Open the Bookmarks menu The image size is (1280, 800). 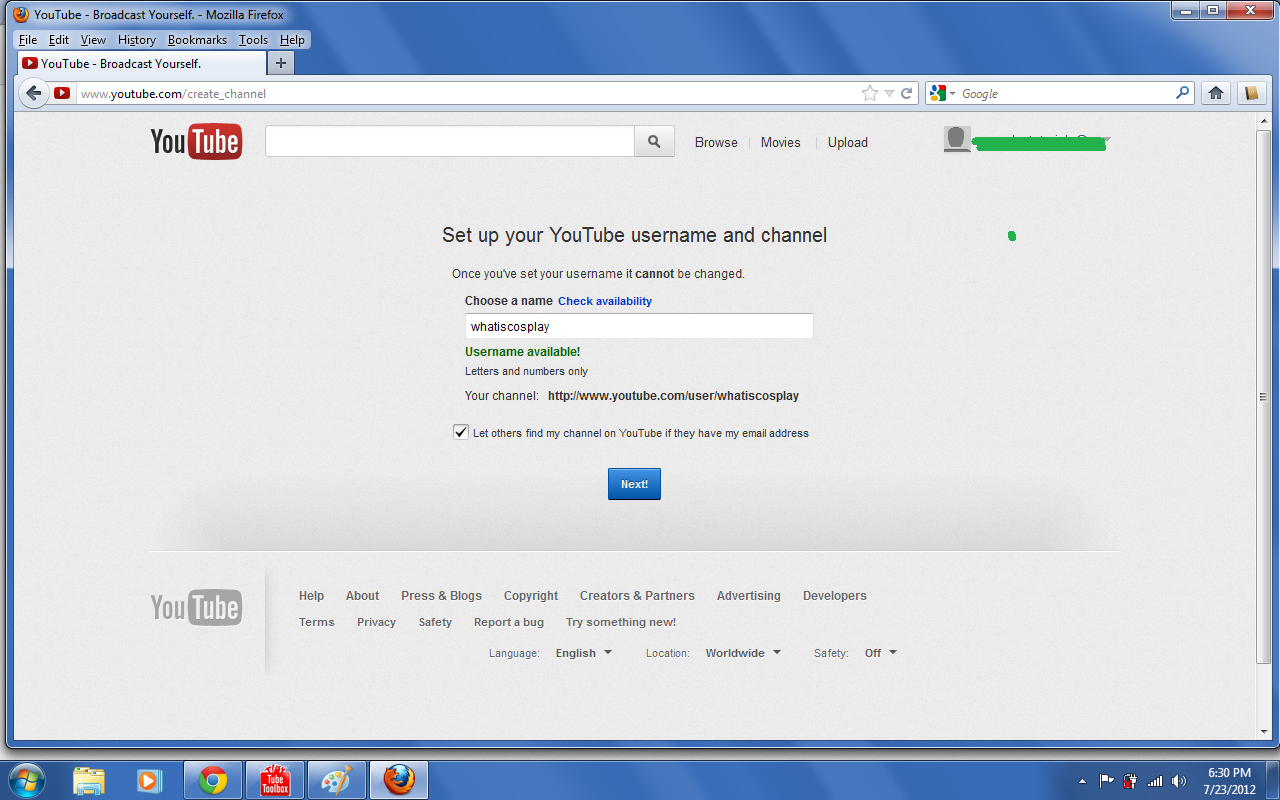pyautogui.click(x=197, y=40)
